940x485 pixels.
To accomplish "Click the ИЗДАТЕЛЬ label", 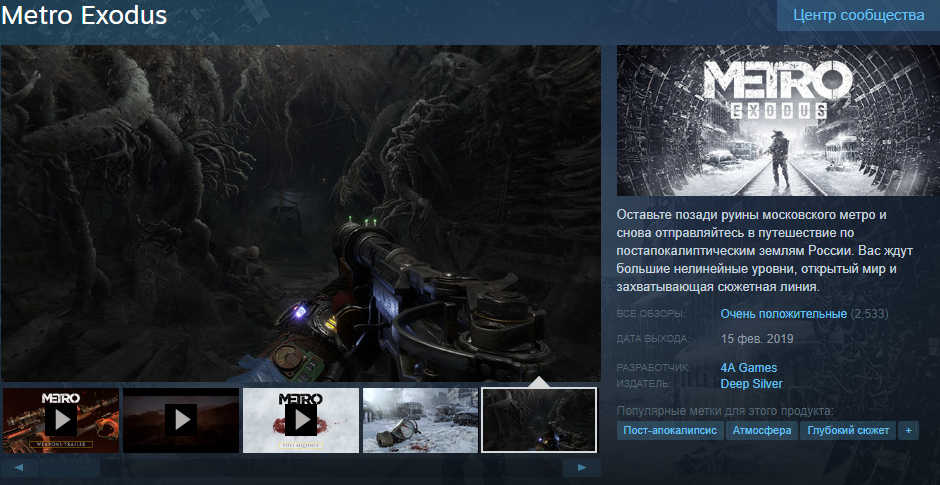I will pos(644,384).
